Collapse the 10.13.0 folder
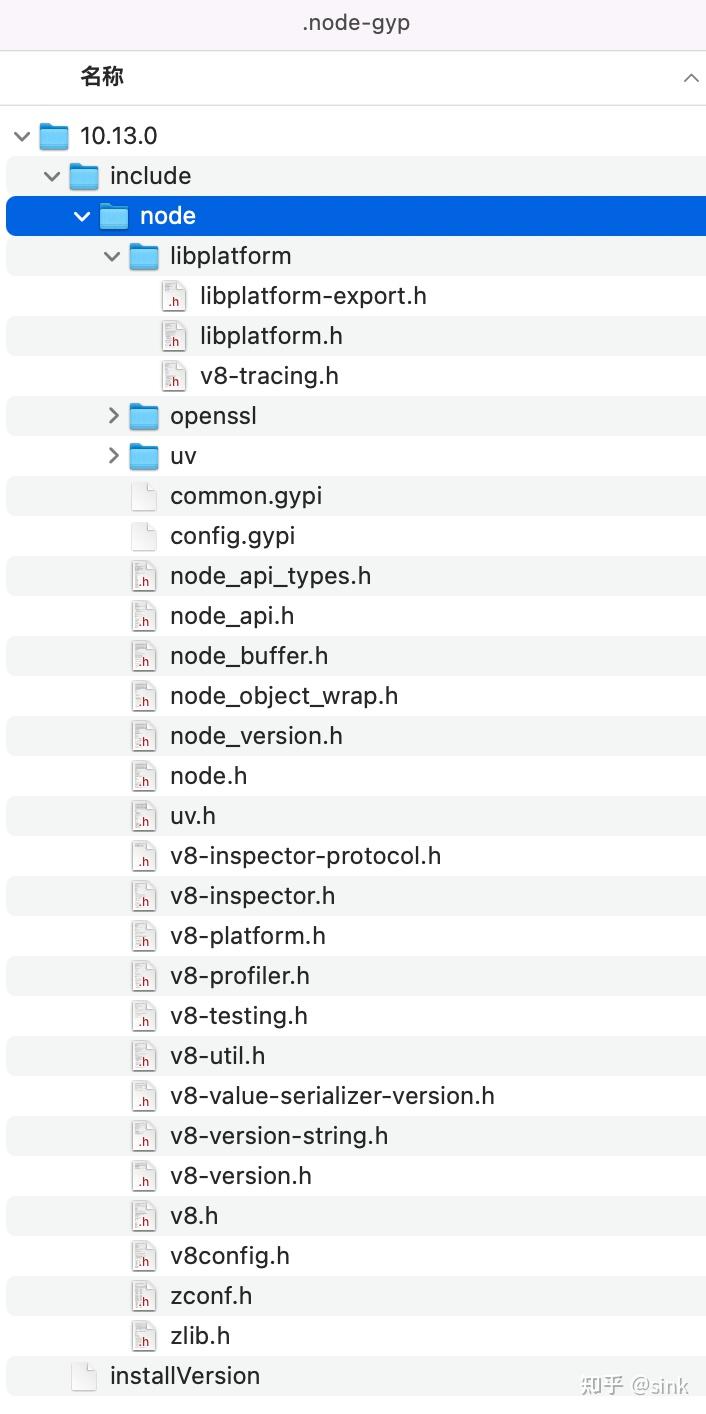 (x=22, y=136)
